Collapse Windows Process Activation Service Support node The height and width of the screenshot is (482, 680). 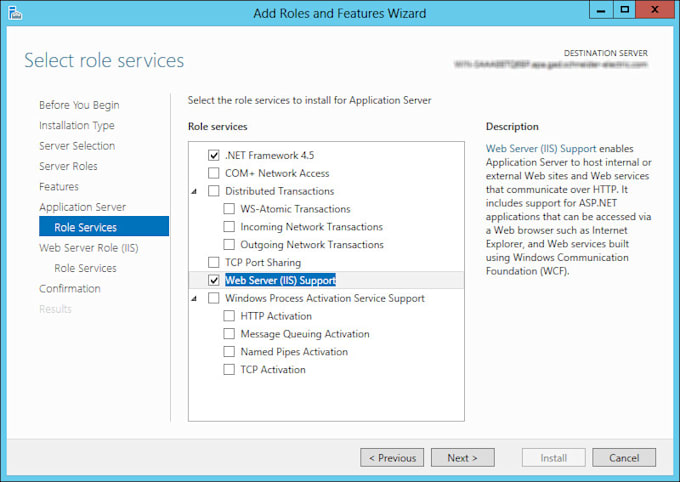tap(194, 298)
